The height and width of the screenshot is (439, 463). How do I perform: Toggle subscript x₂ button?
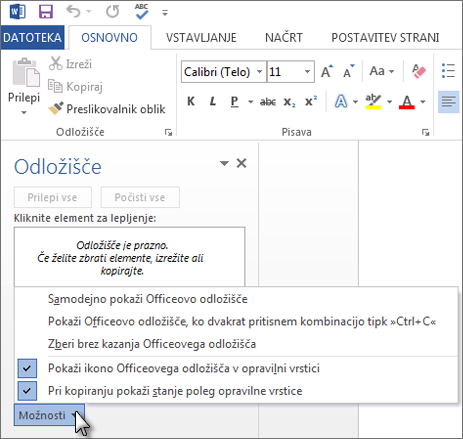[289, 102]
